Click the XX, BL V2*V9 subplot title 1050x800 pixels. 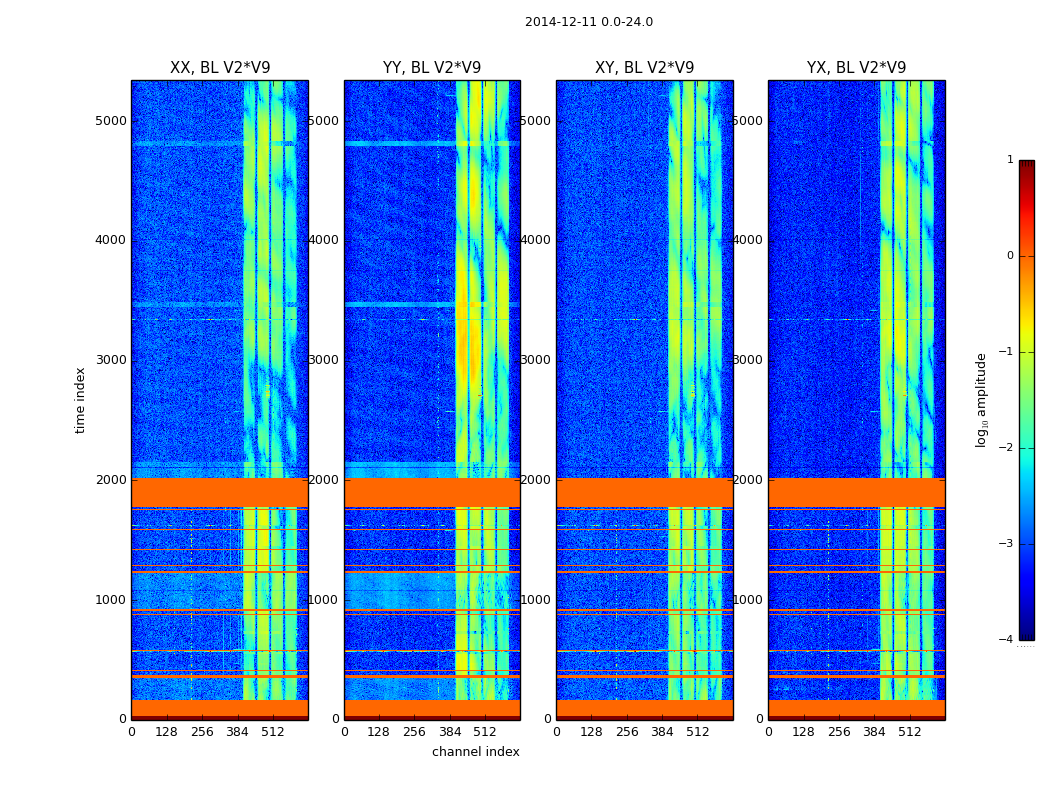219,68
